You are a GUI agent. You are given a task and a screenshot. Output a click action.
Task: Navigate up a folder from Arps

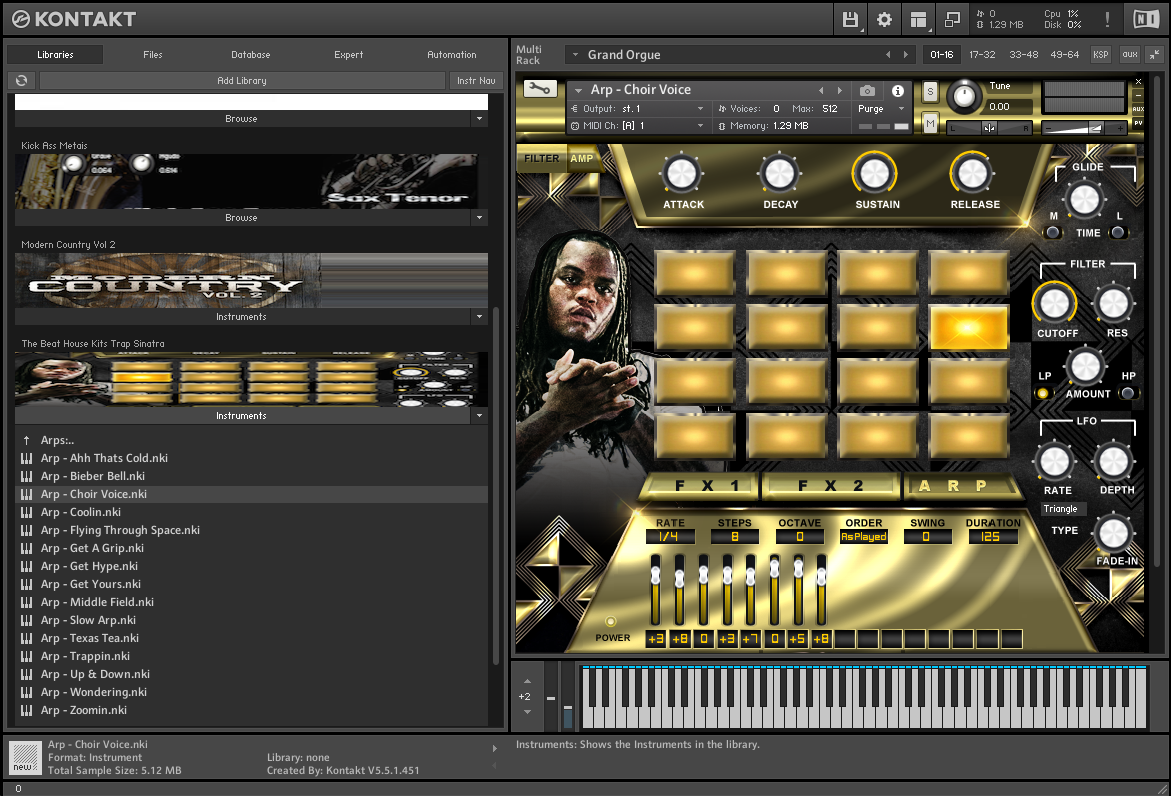27,440
